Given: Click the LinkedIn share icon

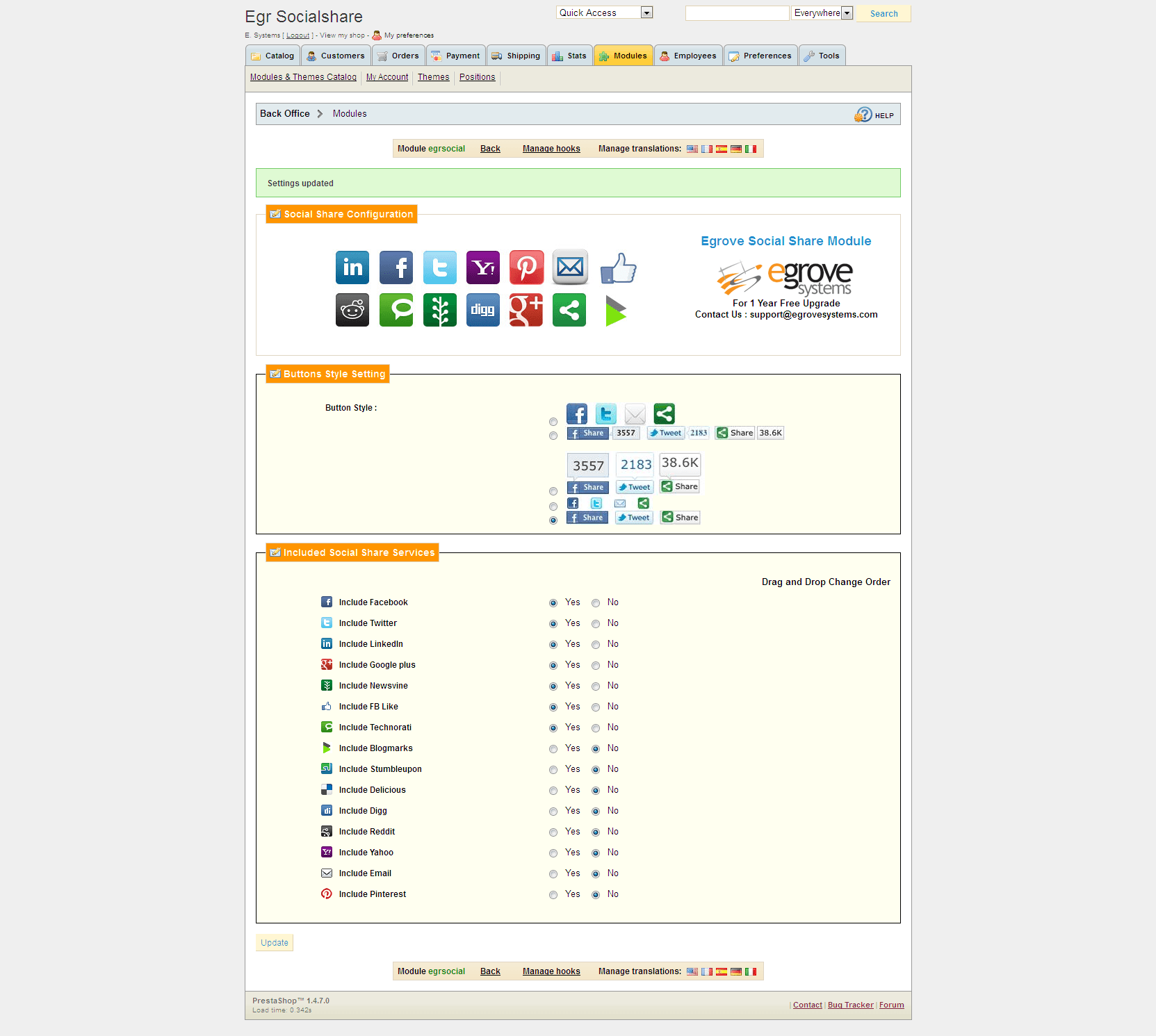Looking at the screenshot, I should pos(352,268).
